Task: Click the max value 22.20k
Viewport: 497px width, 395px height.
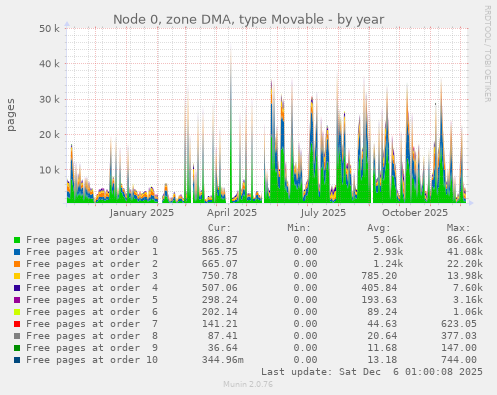Action: pyautogui.click(x=465, y=264)
